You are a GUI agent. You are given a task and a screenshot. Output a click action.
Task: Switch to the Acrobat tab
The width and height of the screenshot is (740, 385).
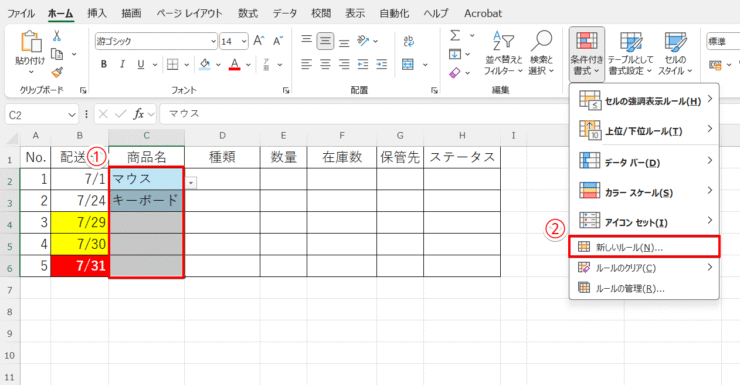click(x=483, y=13)
